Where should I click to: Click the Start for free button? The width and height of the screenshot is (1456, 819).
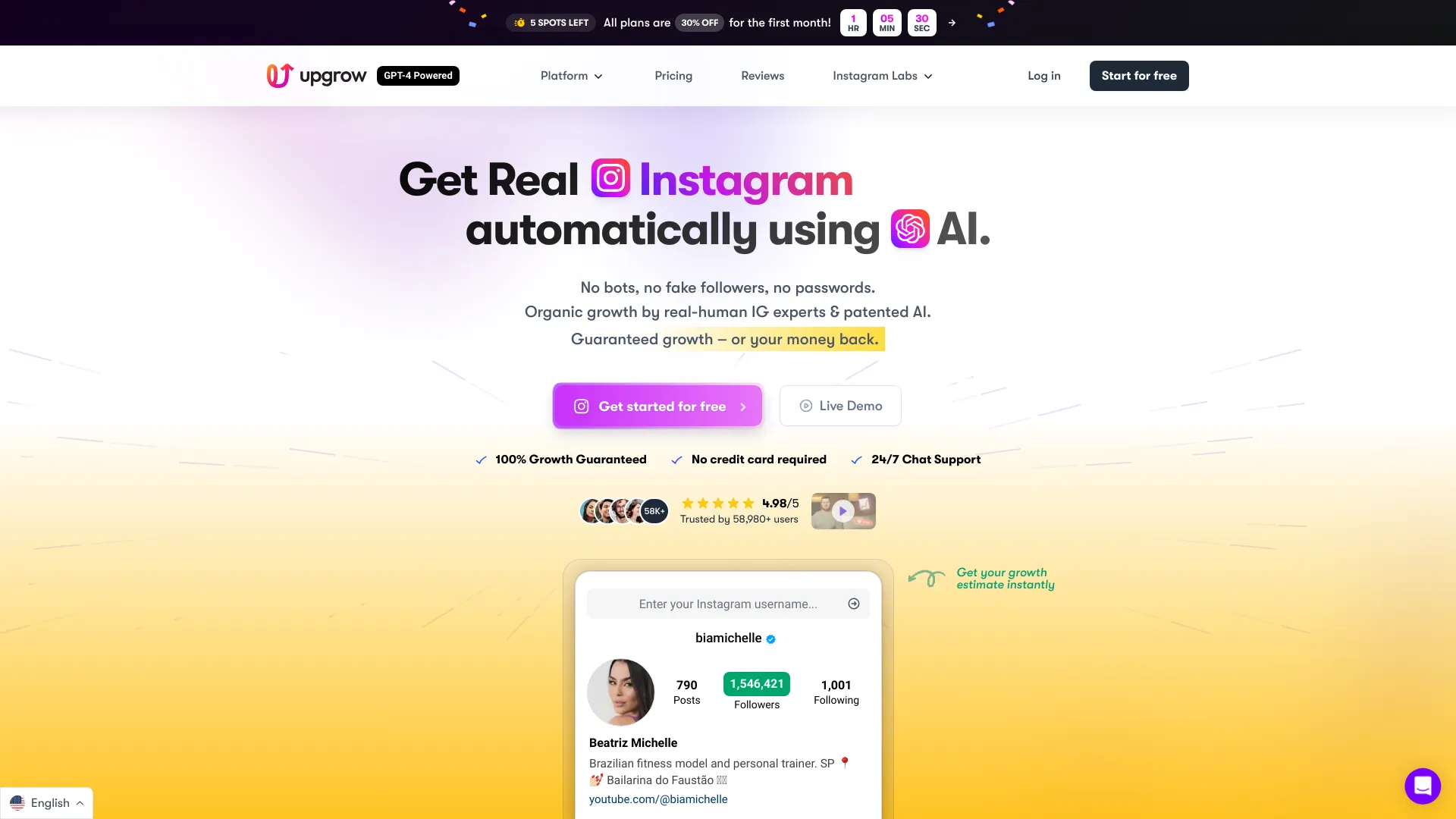[1139, 75]
